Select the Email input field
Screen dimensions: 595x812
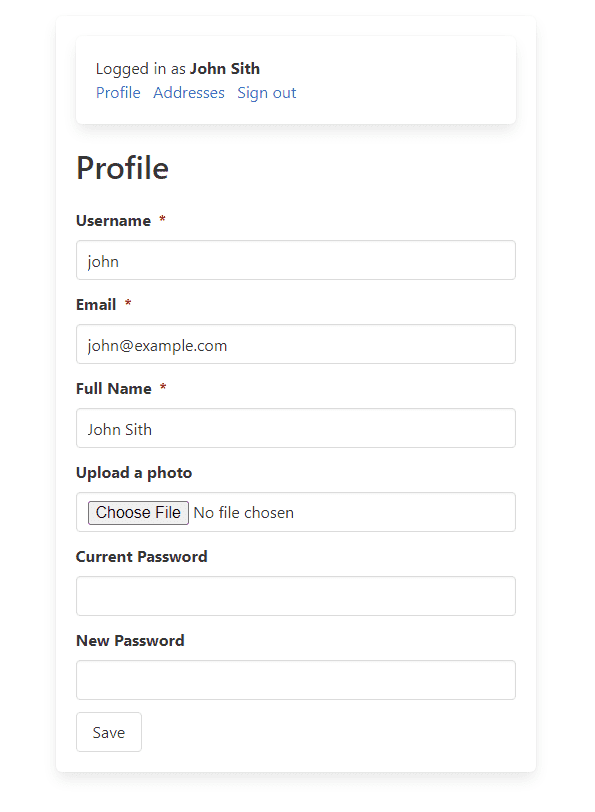[296, 344]
